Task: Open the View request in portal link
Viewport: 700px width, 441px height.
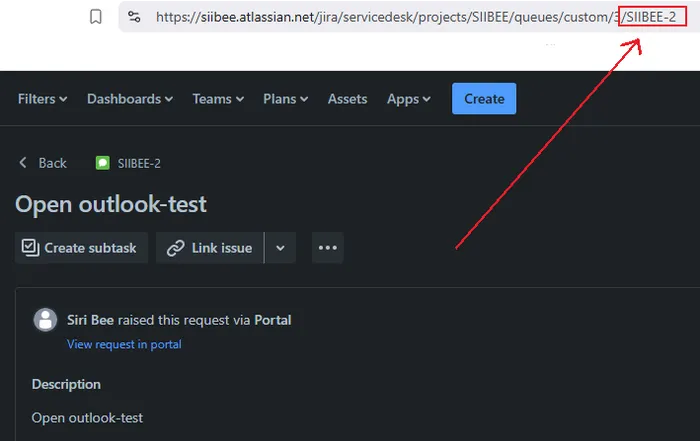Action: pyautogui.click(x=124, y=344)
